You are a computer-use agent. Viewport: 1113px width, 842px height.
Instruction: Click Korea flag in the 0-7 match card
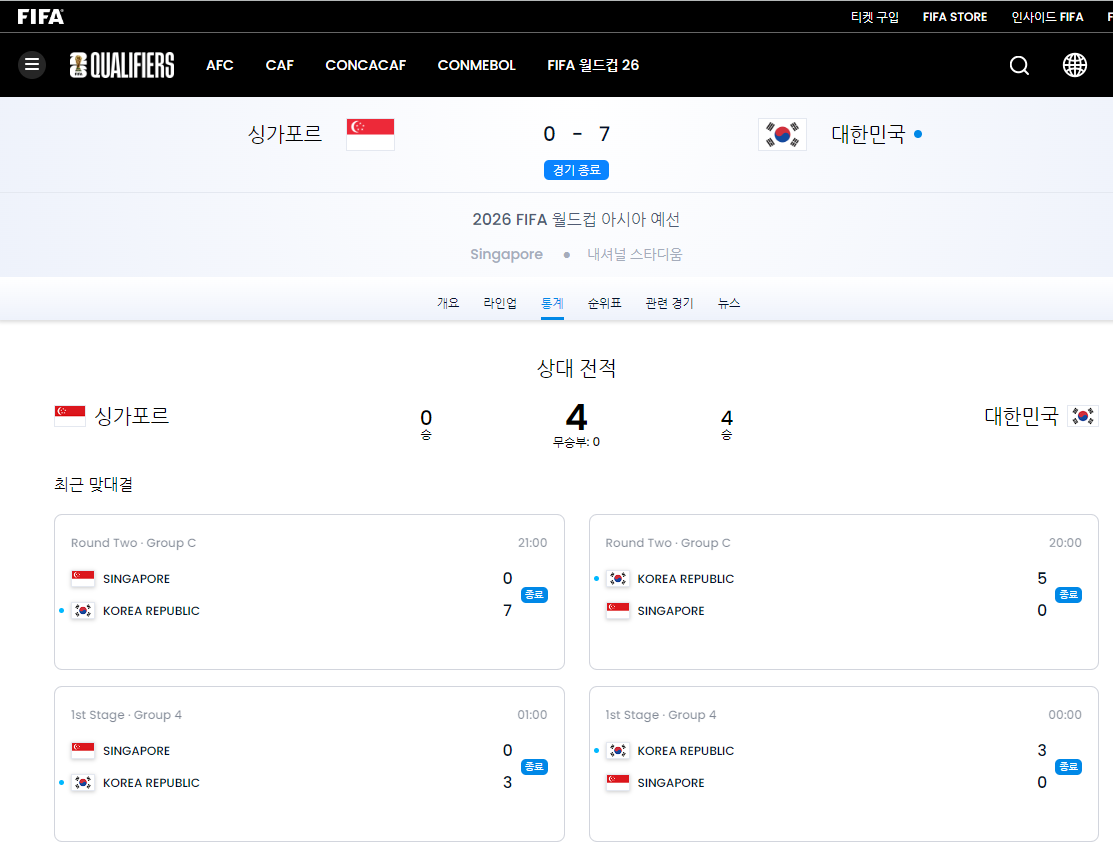pyautogui.click(x=83, y=611)
